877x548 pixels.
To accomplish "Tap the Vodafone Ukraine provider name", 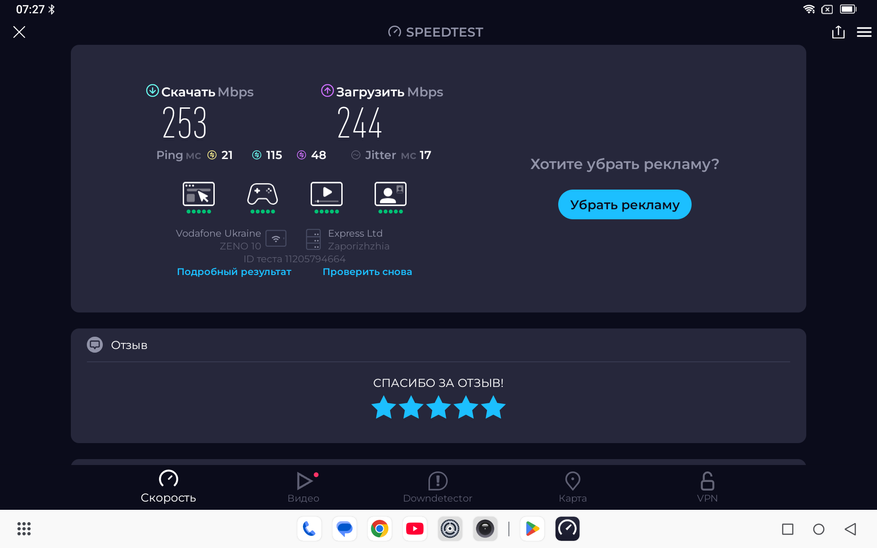I will [x=218, y=233].
